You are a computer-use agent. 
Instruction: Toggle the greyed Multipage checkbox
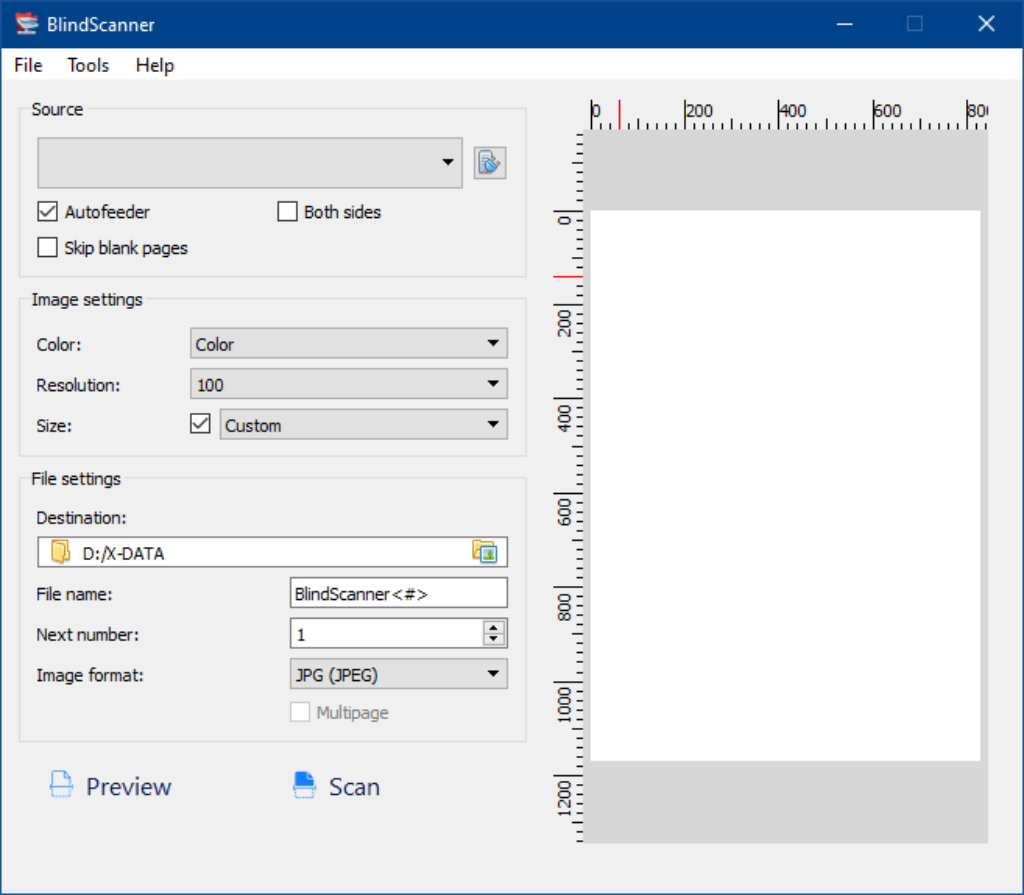tap(300, 712)
